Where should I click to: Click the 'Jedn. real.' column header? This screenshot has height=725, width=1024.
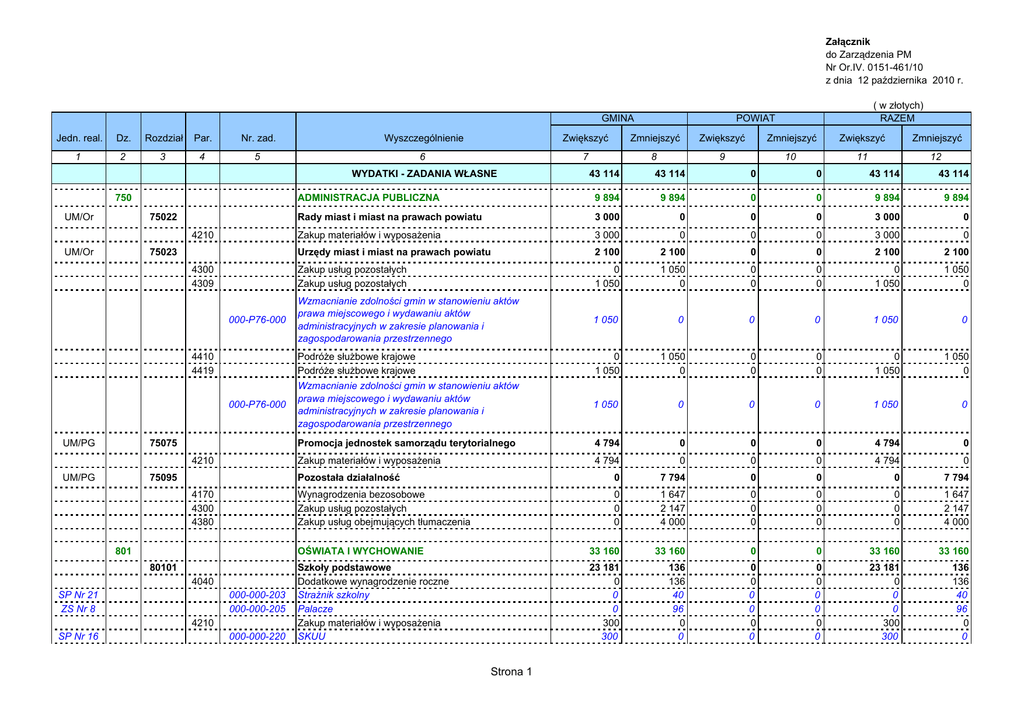79,138
